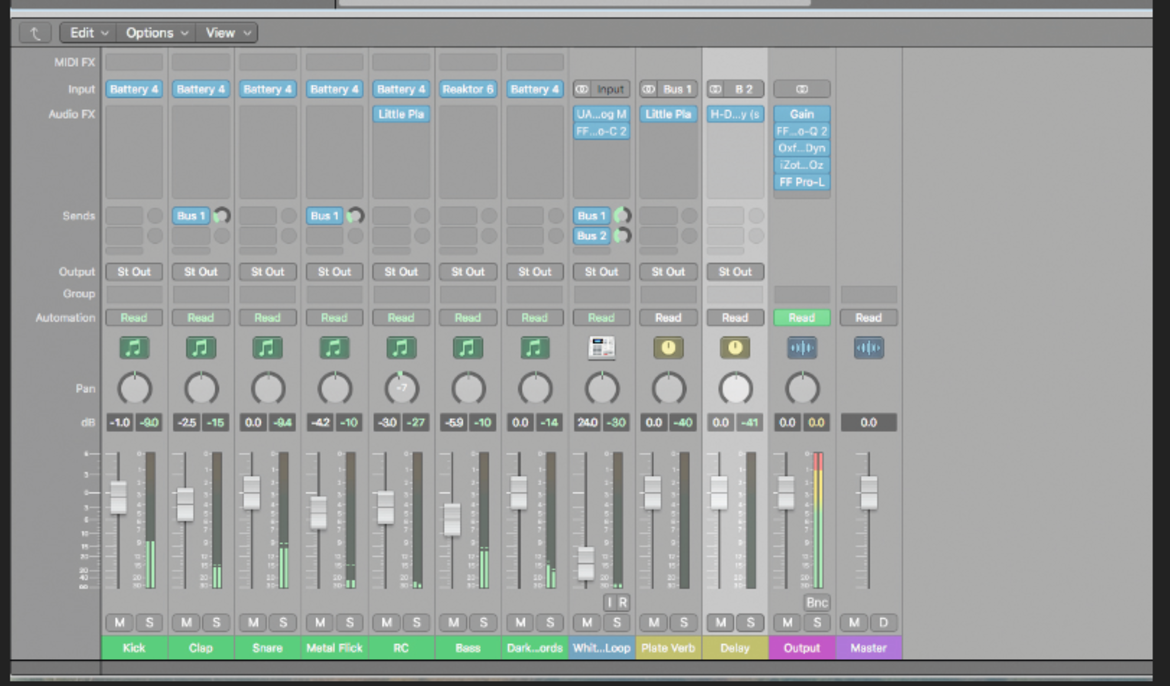Viewport: 1170px width, 686px height.
Task: Click the drum machine icon on Whit Loop channel
Action: (601, 348)
